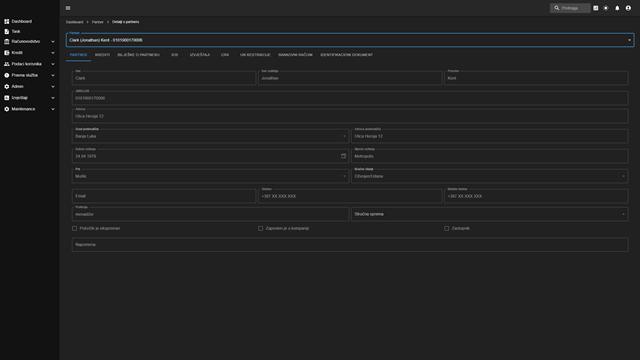640x360 pixels.
Task: Click the Mobilni telefon input field
Action: [x=536, y=196]
